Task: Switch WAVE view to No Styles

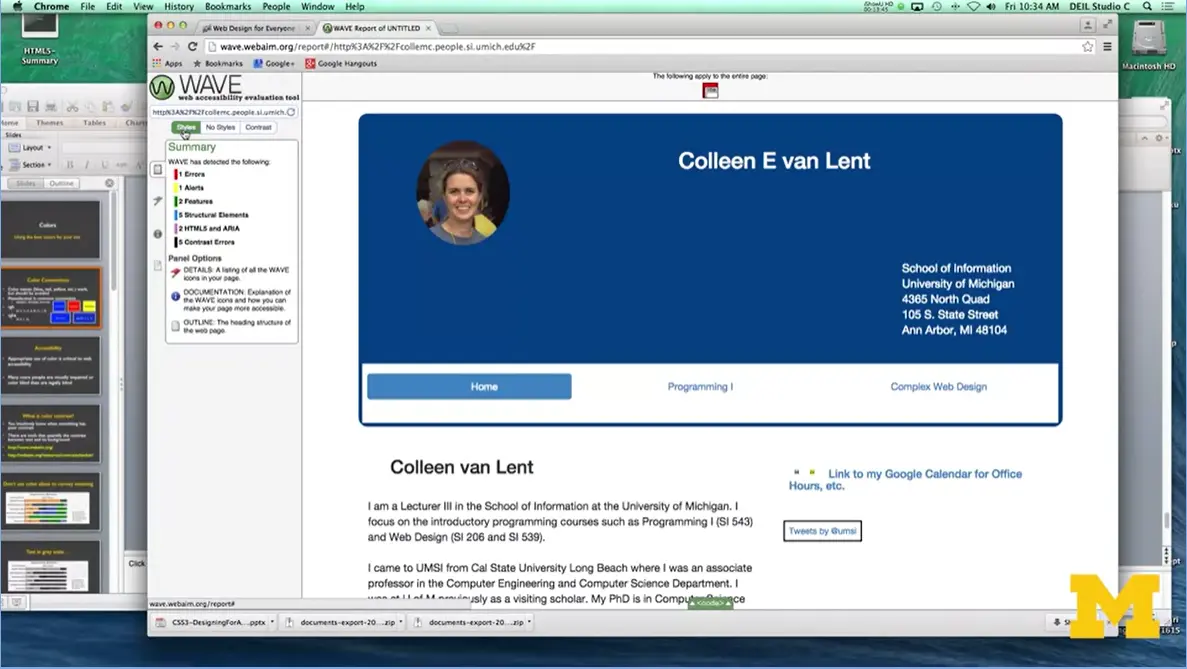Action: click(x=220, y=127)
